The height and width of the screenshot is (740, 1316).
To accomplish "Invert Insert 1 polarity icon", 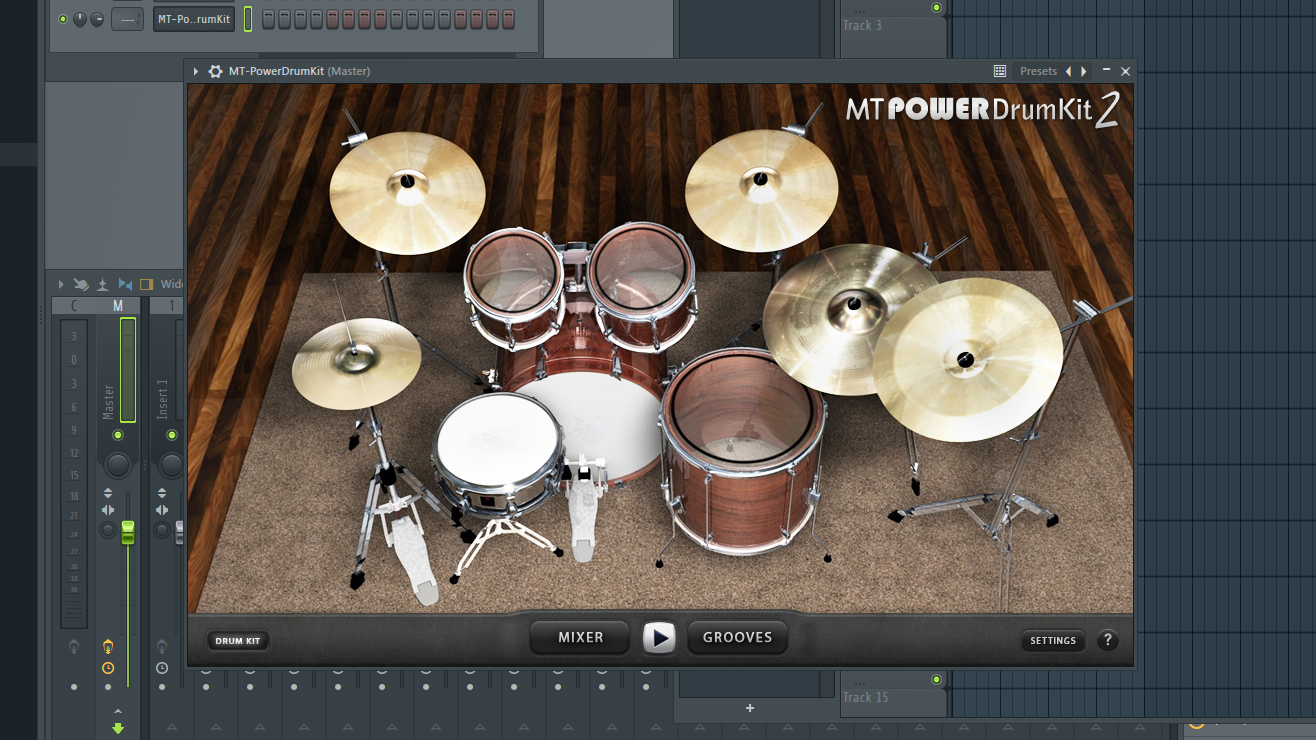I will pos(162,493).
